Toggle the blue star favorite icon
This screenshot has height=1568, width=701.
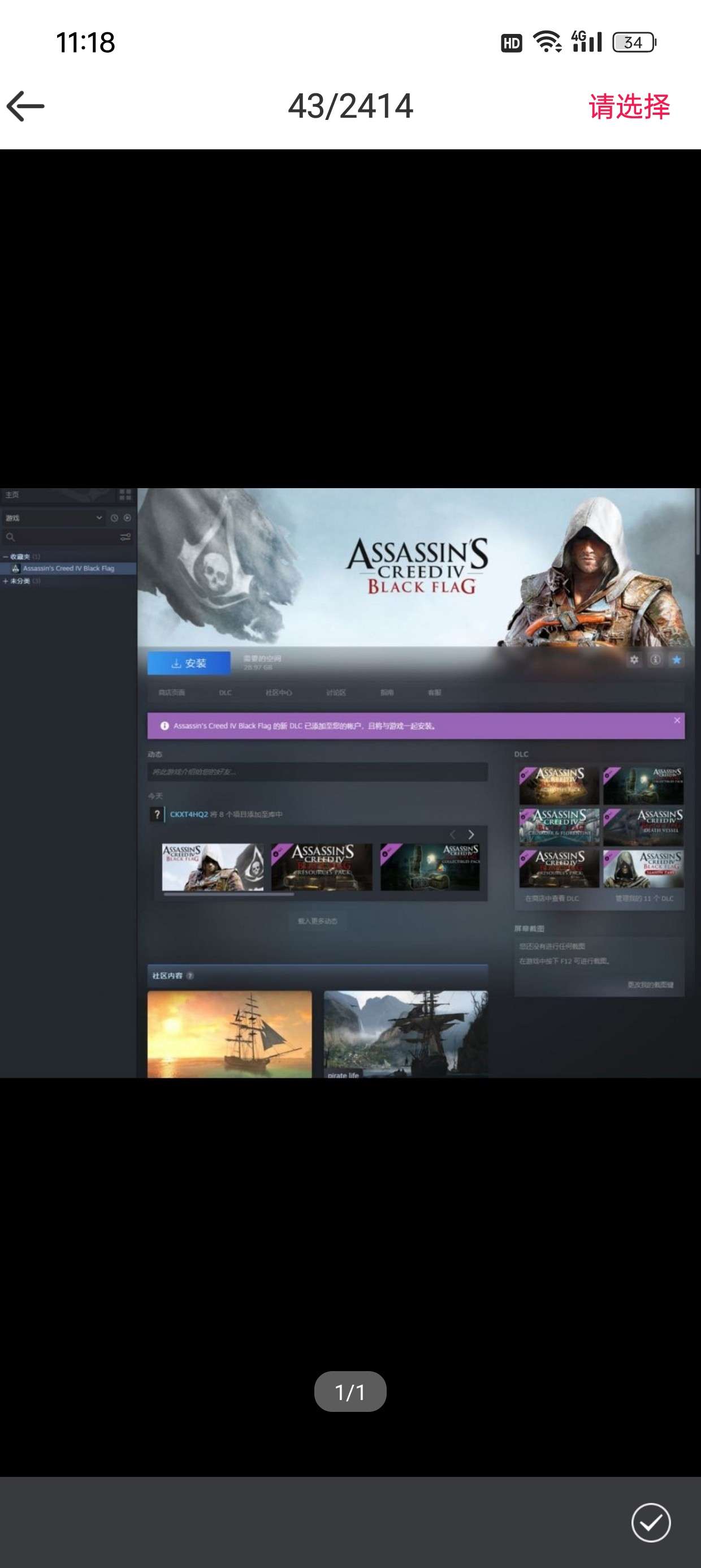point(676,660)
